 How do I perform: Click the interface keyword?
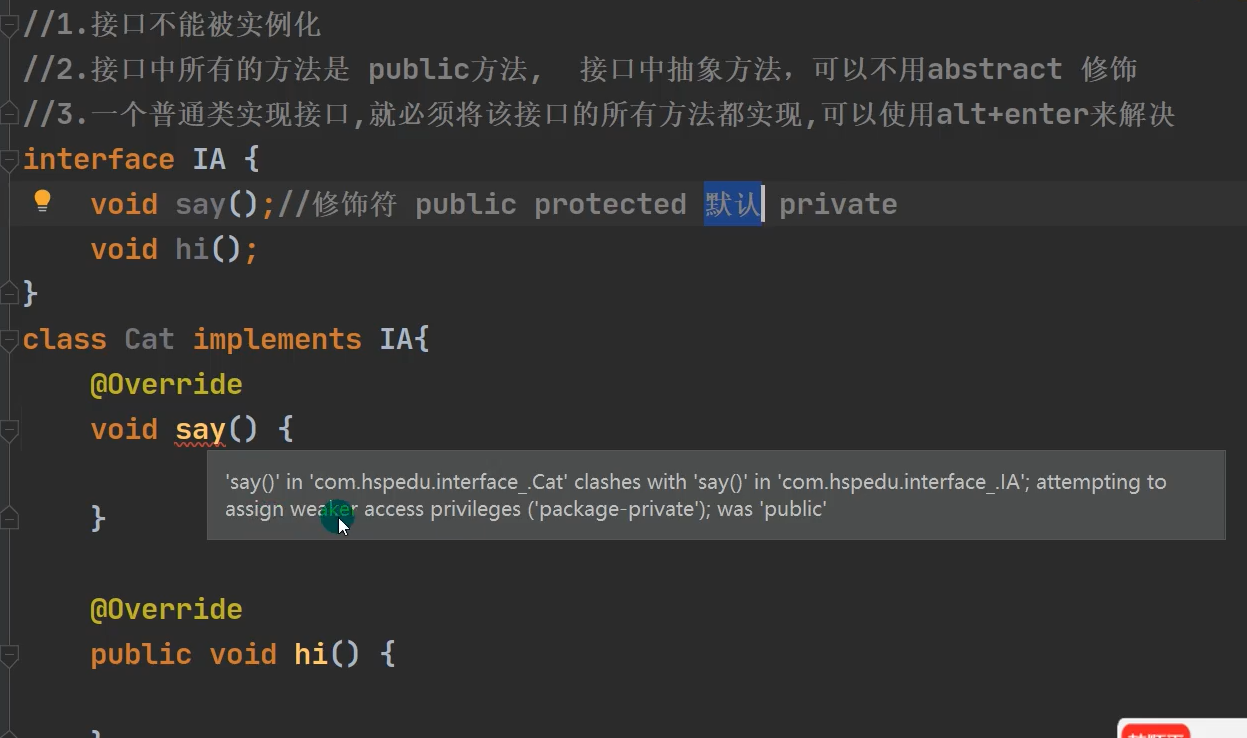[x=99, y=159]
